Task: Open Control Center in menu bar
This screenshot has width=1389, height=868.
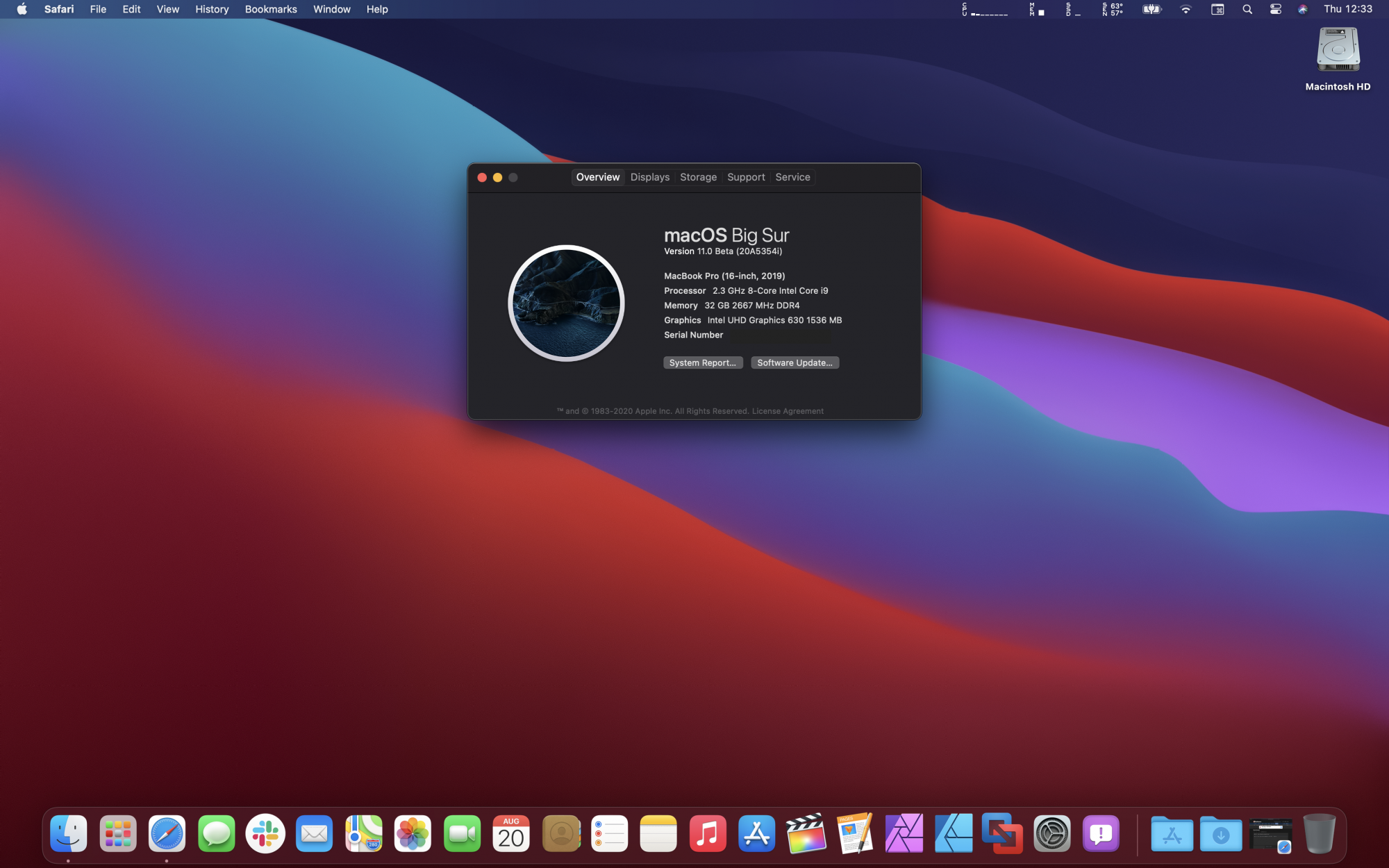Action: click(x=1275, y=9)
